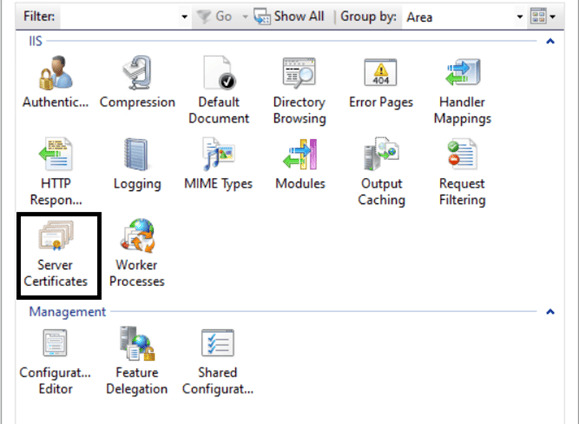The image size is (579, 424).
Task: Open the Error Pages feature
Action: coord(381,82)
